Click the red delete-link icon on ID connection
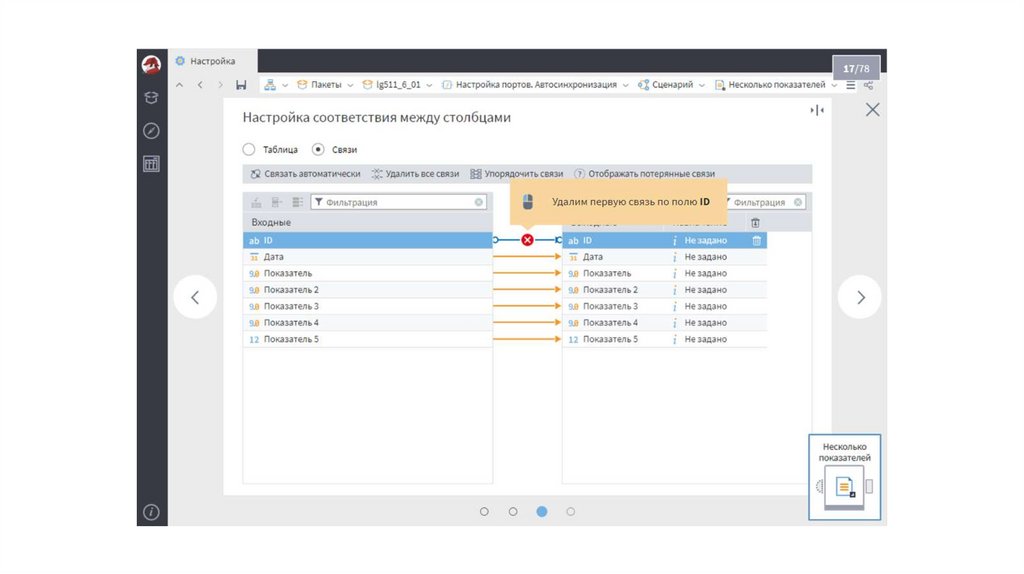 click(x=527, y=240)
